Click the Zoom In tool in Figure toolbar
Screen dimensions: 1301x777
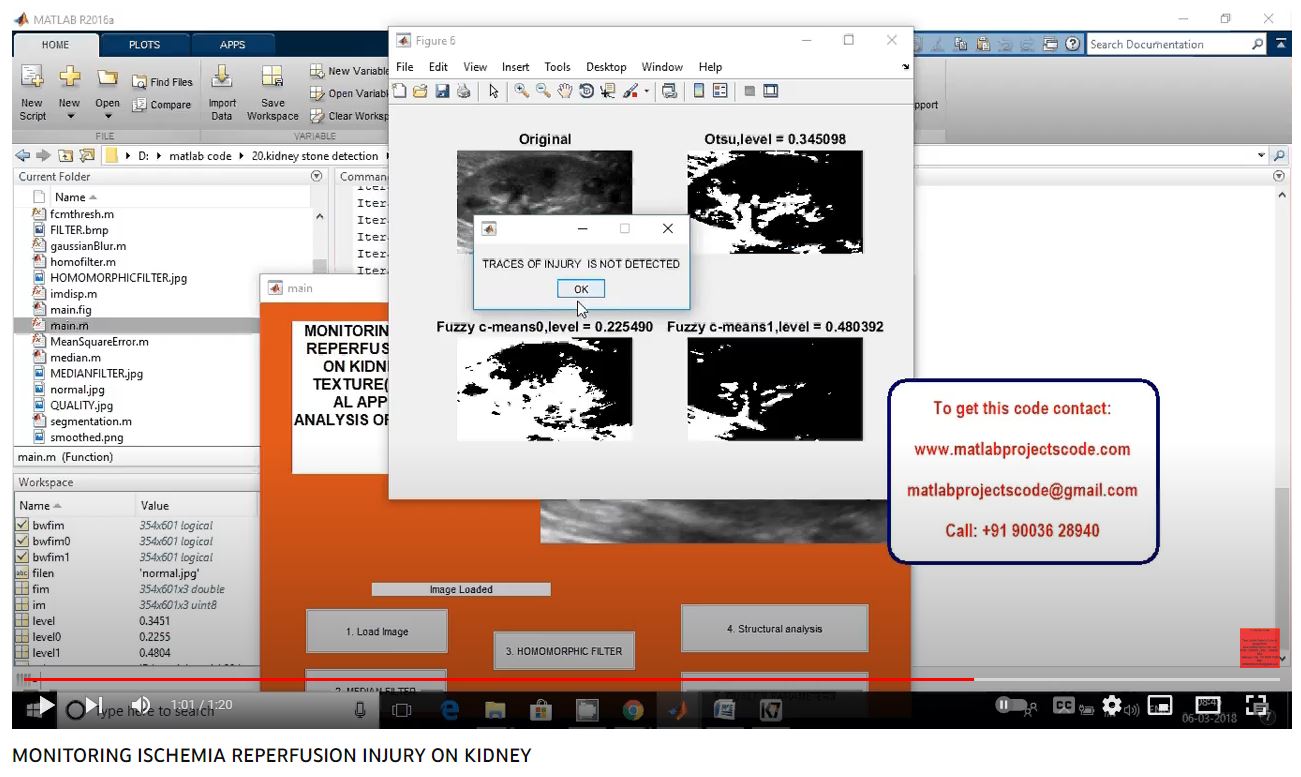(522, 91)
